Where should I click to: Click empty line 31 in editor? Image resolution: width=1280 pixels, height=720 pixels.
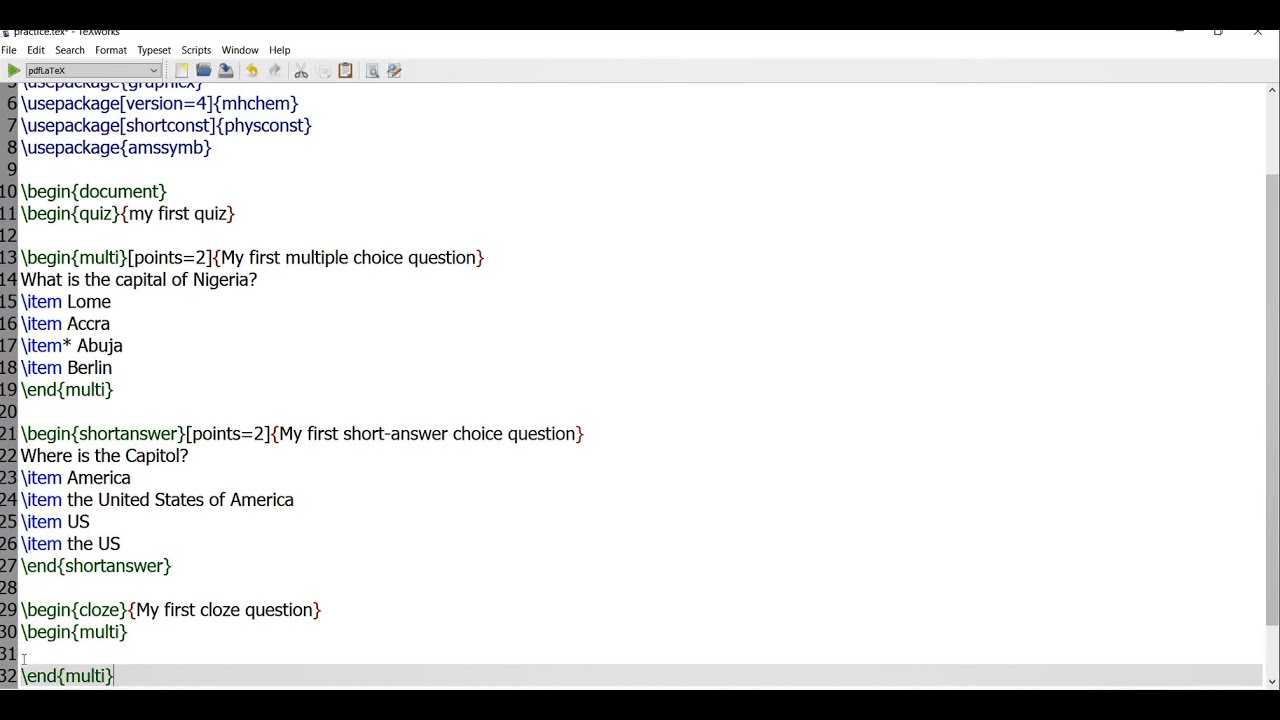click(640, 653)
